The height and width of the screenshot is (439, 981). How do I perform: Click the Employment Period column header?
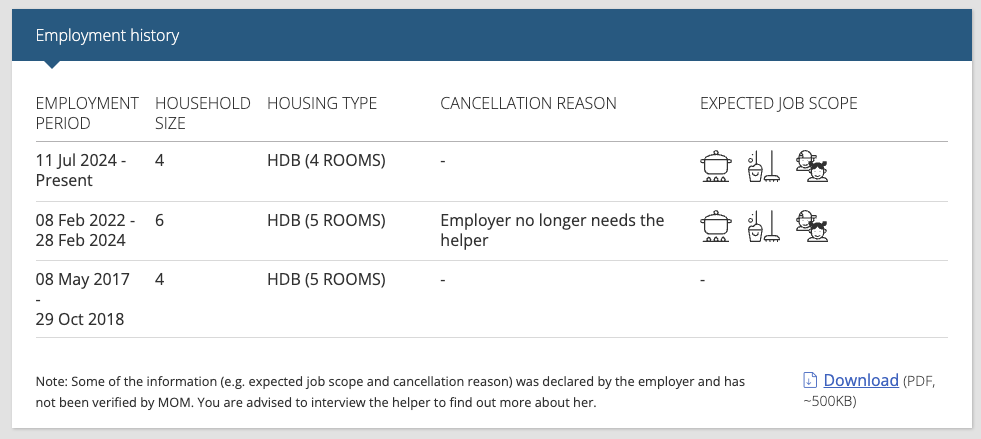point(87,113)
